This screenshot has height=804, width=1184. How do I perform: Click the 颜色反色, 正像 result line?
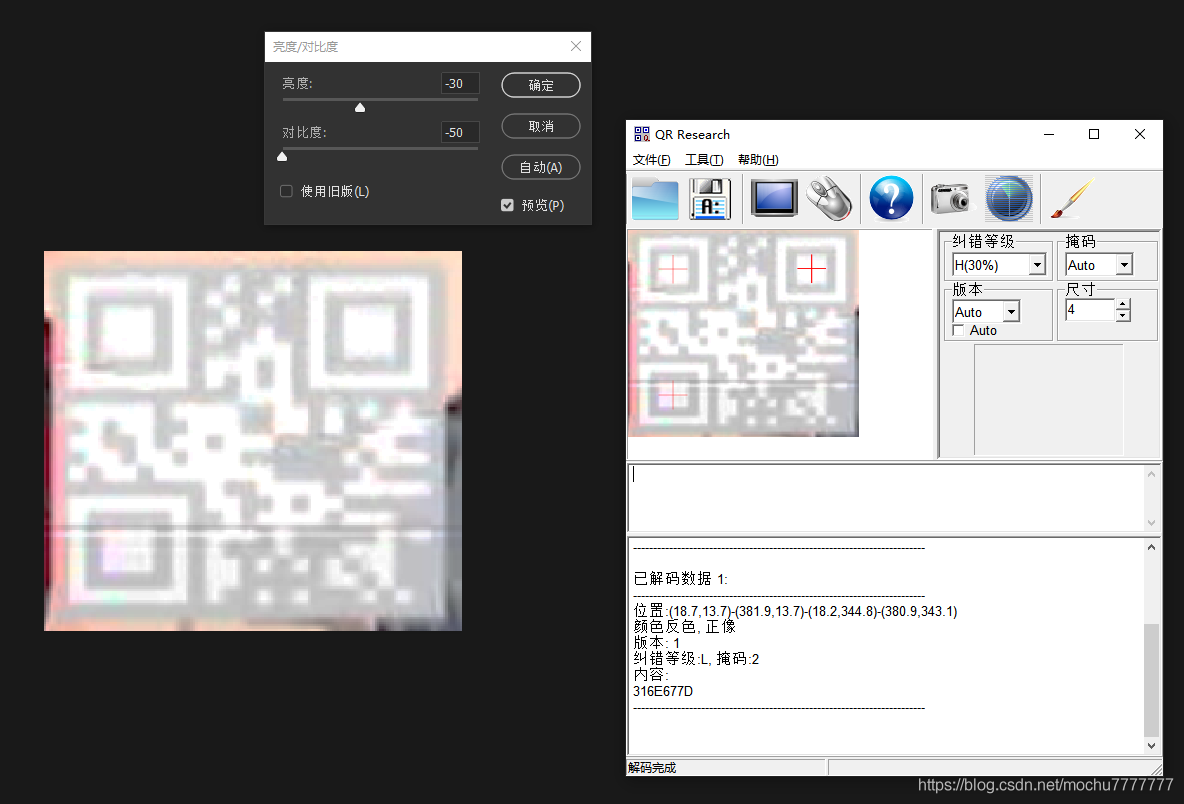pos(684,627)
